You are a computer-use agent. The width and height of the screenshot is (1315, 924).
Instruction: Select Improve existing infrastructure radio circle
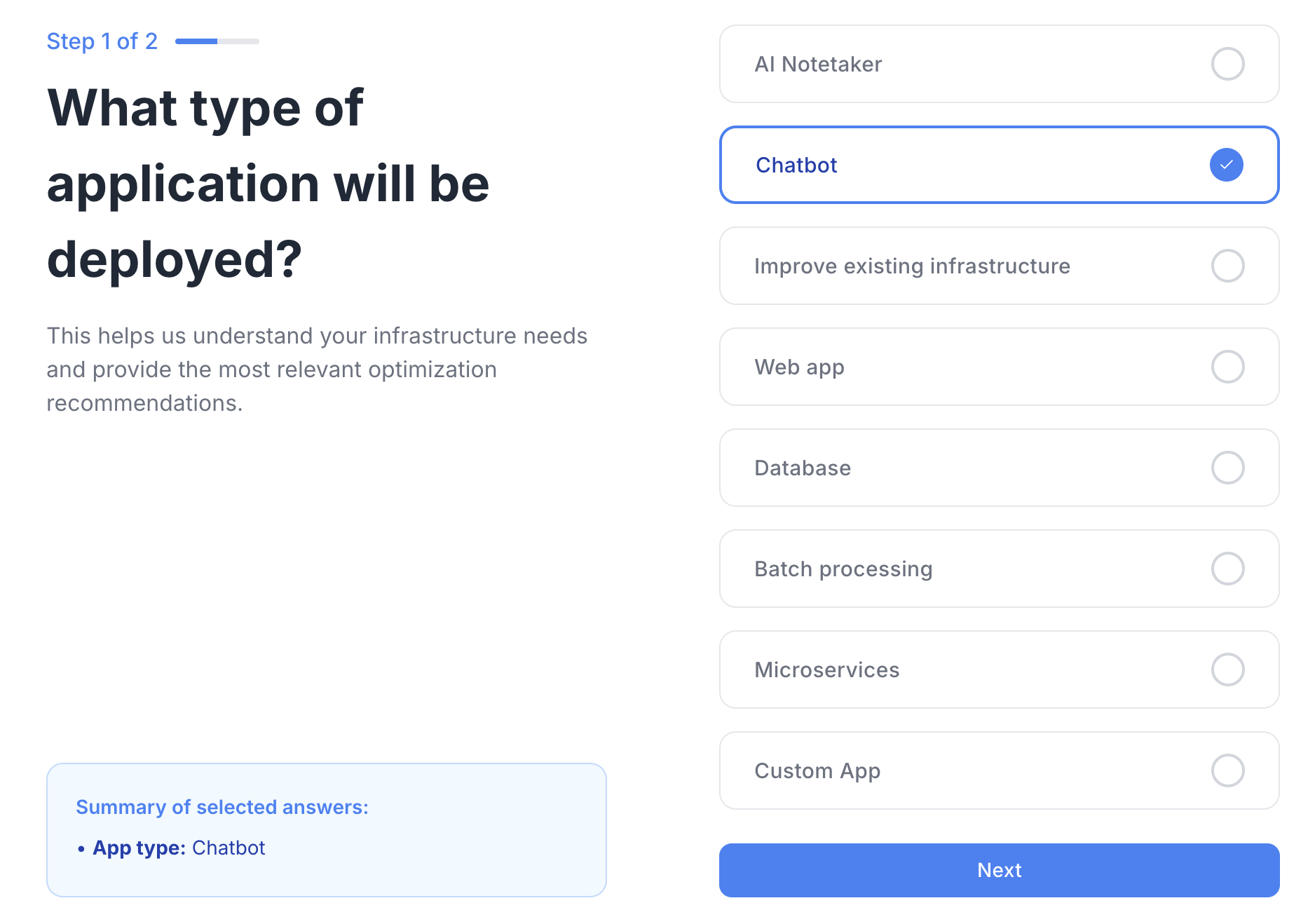point(1227,266)
